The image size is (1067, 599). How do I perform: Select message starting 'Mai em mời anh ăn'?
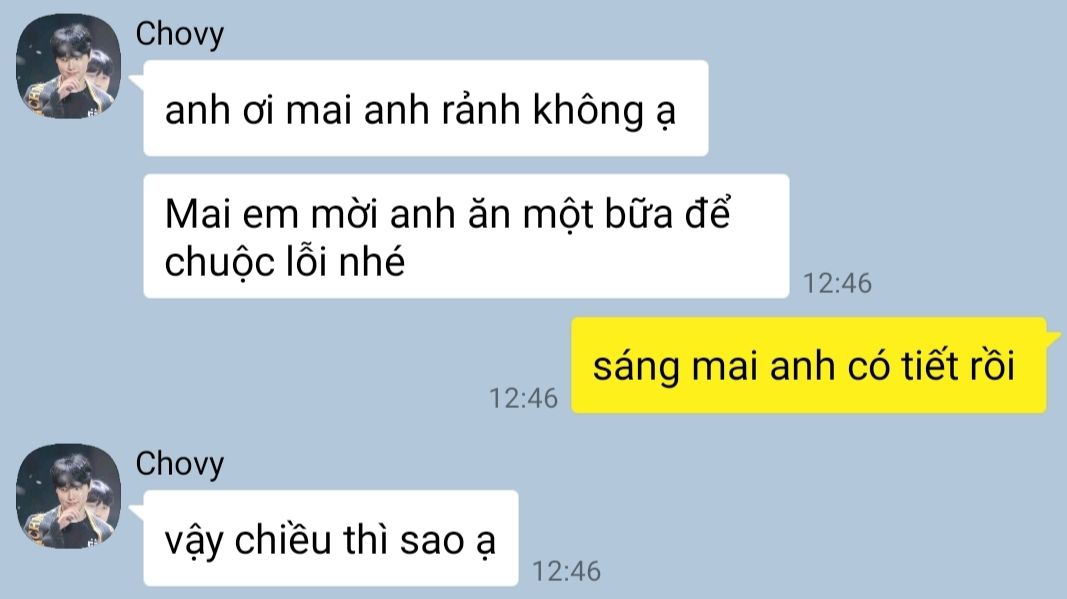[x=466, y=236]
